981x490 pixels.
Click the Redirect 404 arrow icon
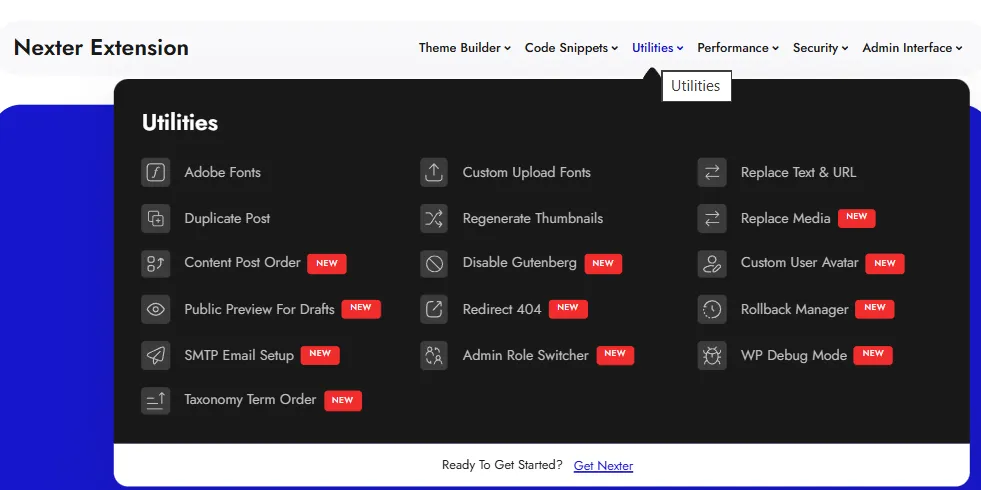[434, 309]
